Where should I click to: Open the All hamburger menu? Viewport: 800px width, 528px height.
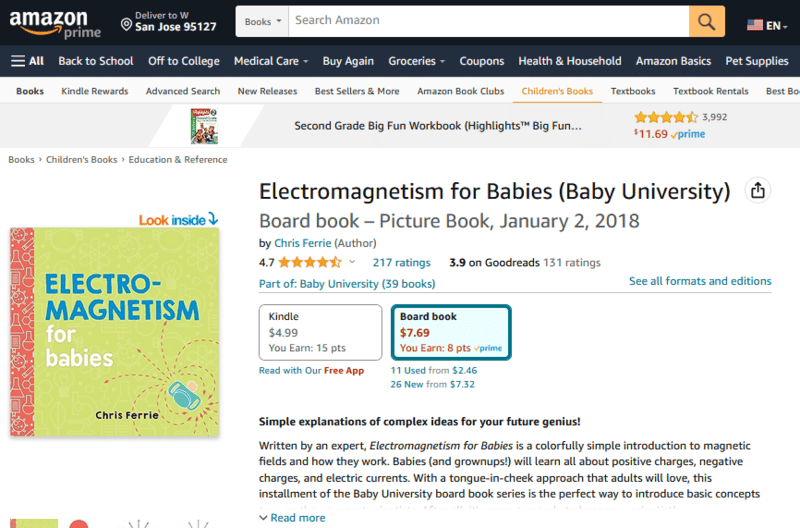point(28,61)
